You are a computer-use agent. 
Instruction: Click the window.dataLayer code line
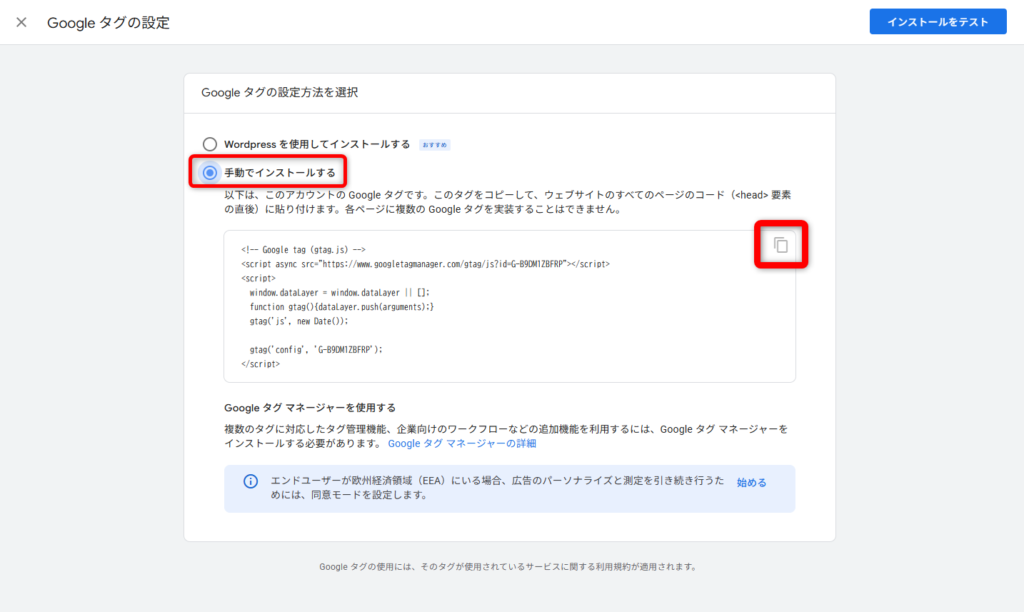coord(340,293)
